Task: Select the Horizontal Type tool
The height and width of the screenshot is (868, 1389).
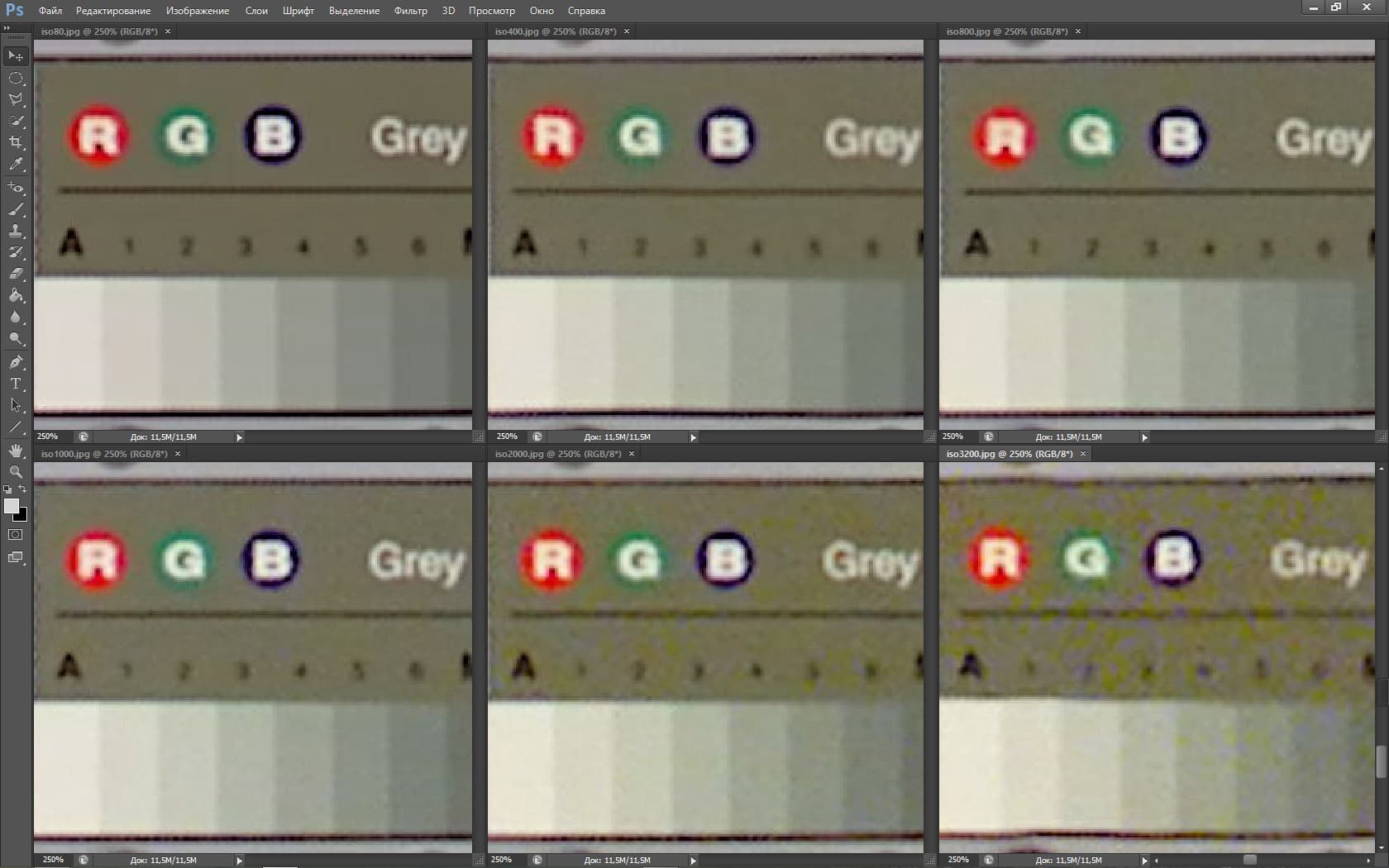Action: point(16,384)
